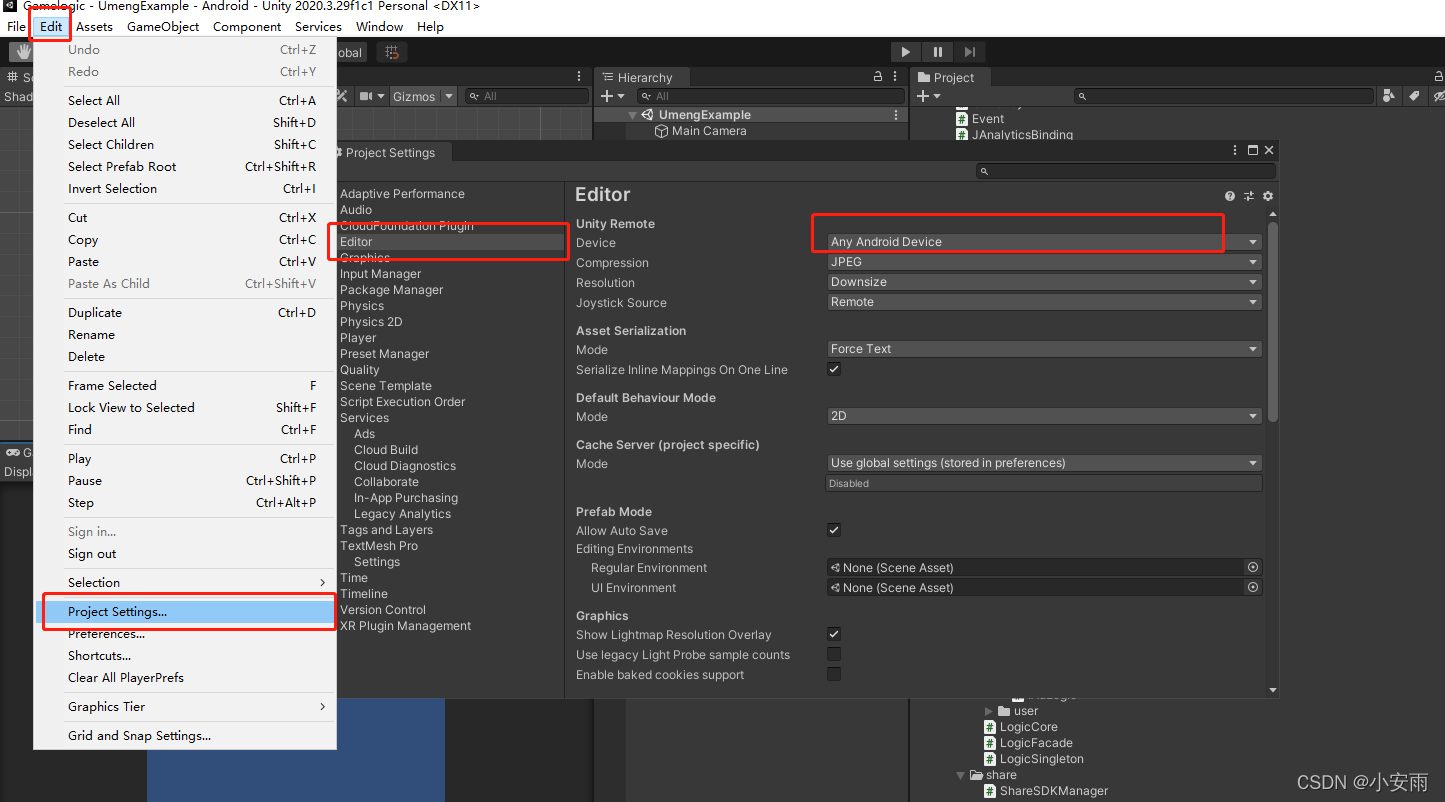Choose Project Settings from the Edit menu
The height and width of the screenshot is (802, 1445).
click(x=117, y=610)
